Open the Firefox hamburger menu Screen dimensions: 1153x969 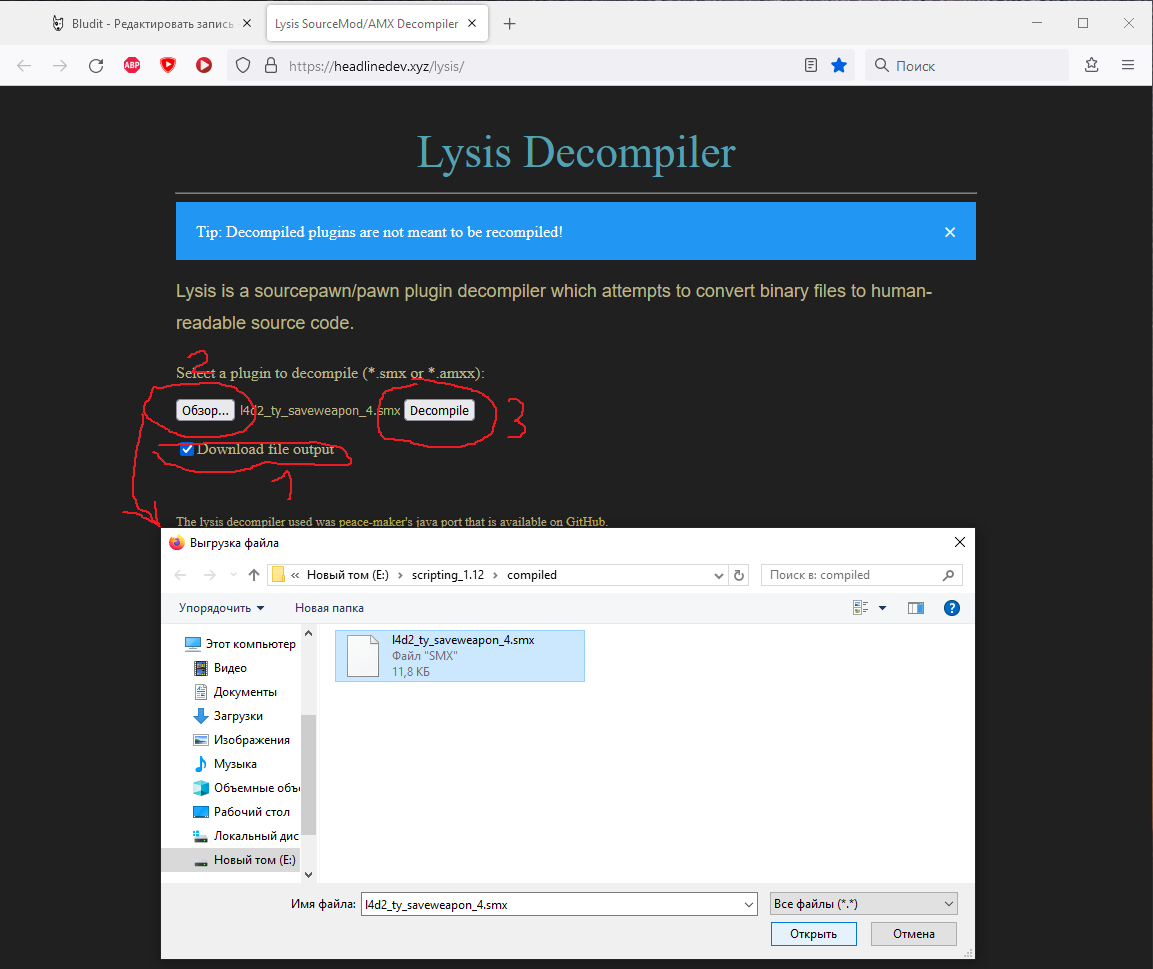[1128, 65]
